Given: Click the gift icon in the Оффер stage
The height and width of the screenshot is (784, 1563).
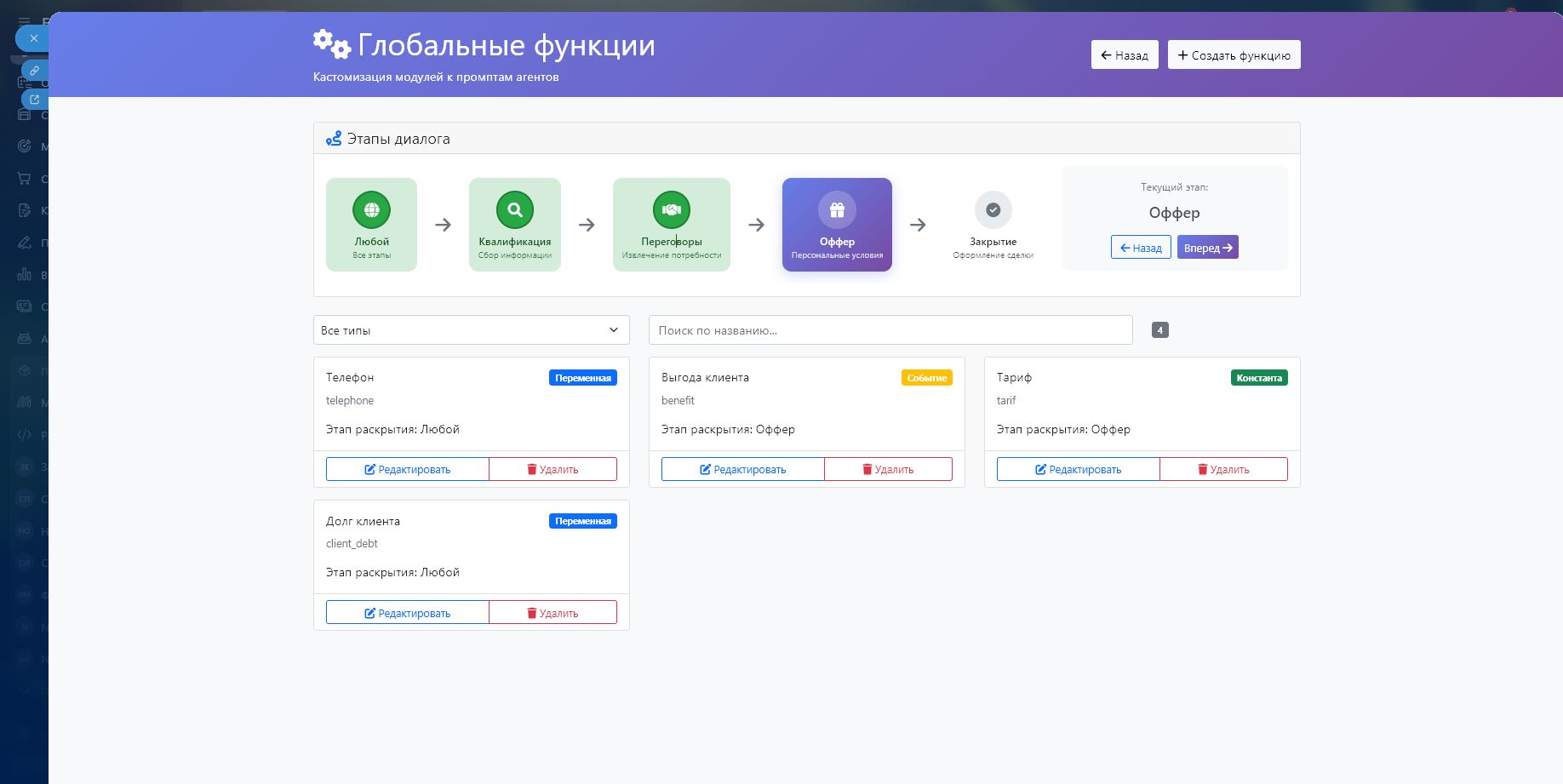Looking at the screenshot, I should click(x=837, y=209).
